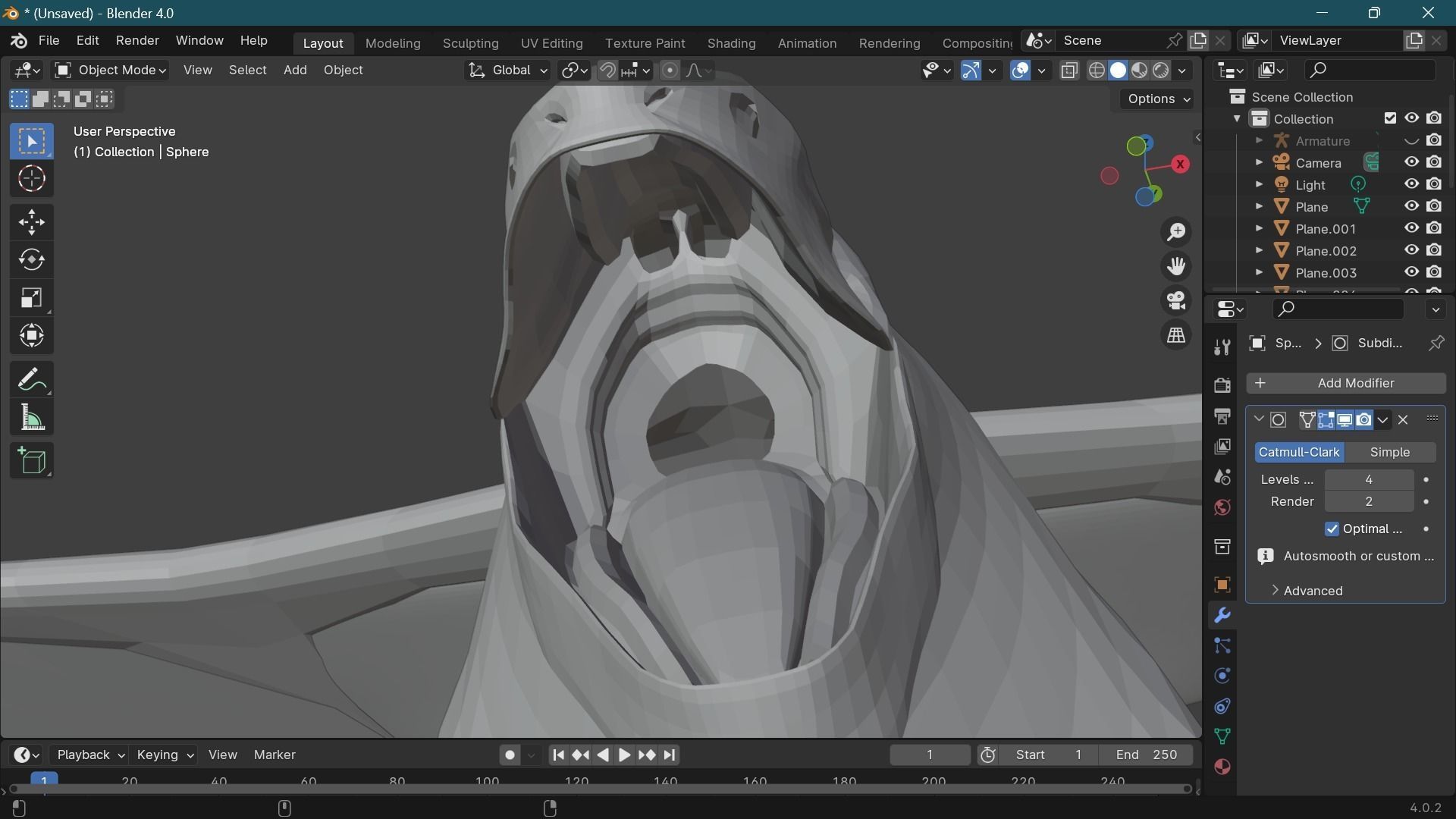Activate the Annotate pencil tool

click(x=31, y=380)
